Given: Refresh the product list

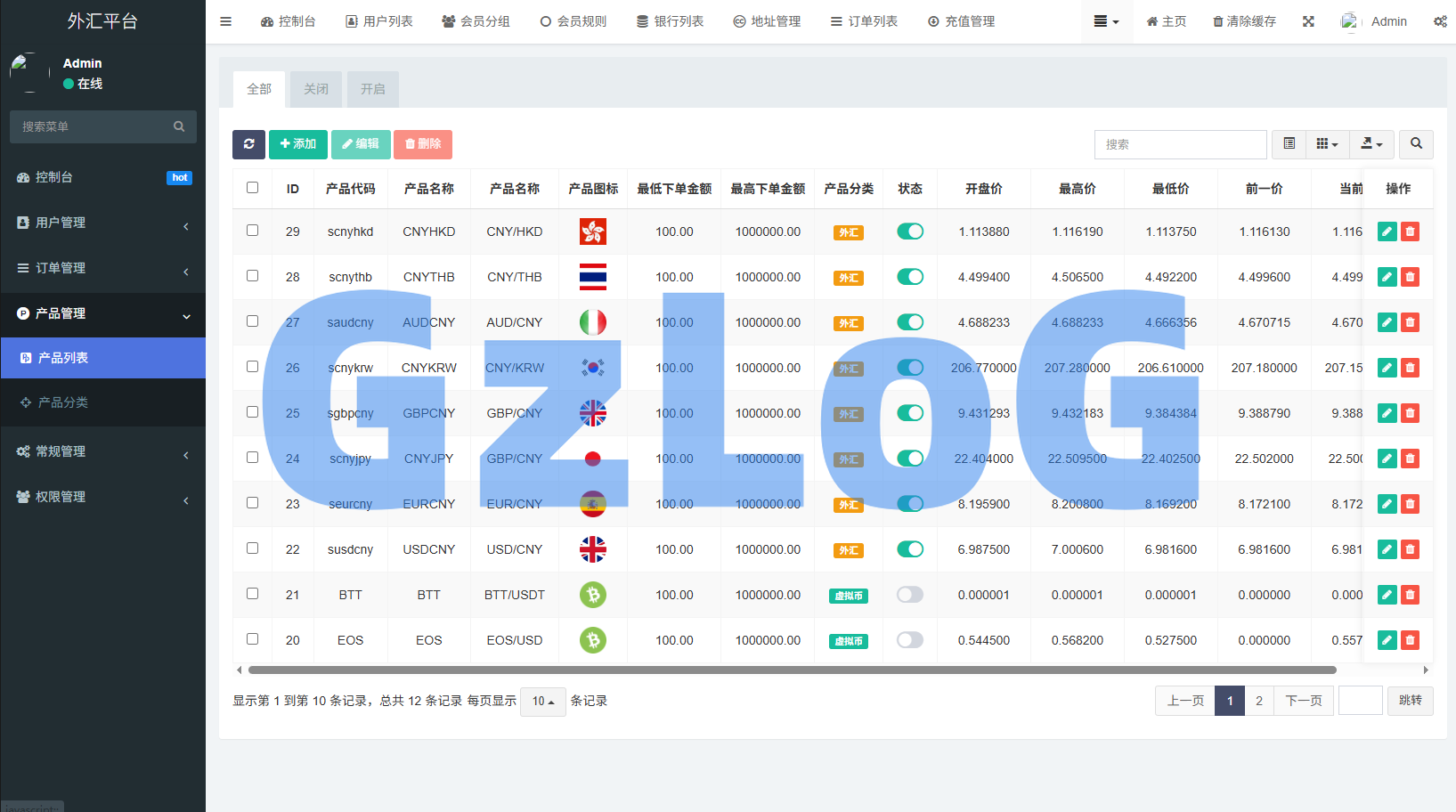Looking at the screenshot, I should (248, 144).
